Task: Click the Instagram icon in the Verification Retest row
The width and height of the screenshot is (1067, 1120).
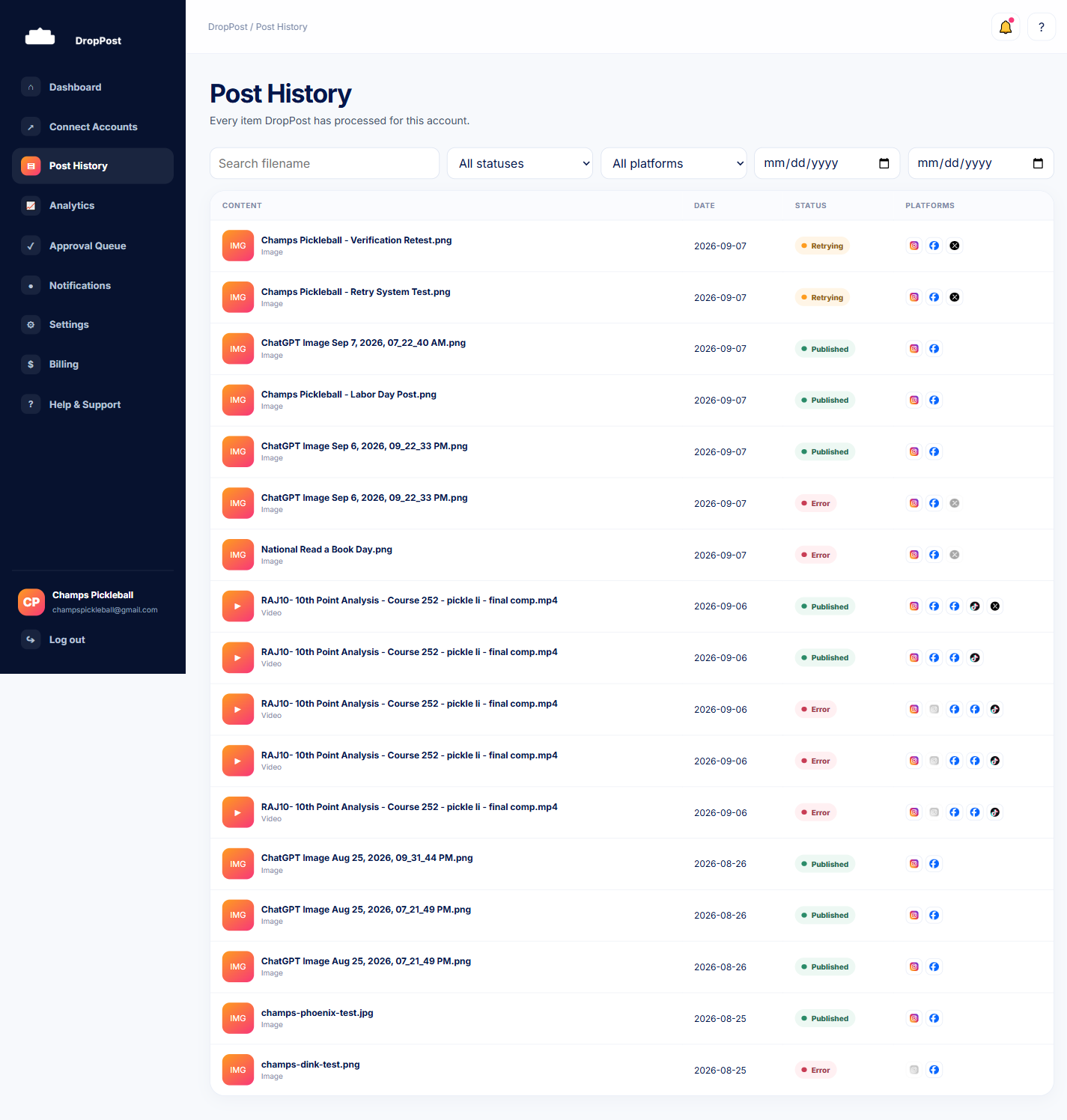Action: 914,246
